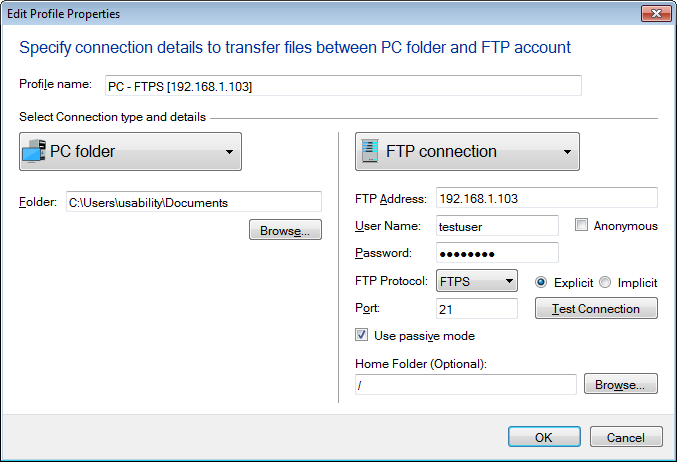Expand the FTP connection type dropdown
This screenshot has height=462, width=677.
click(567, 152)
